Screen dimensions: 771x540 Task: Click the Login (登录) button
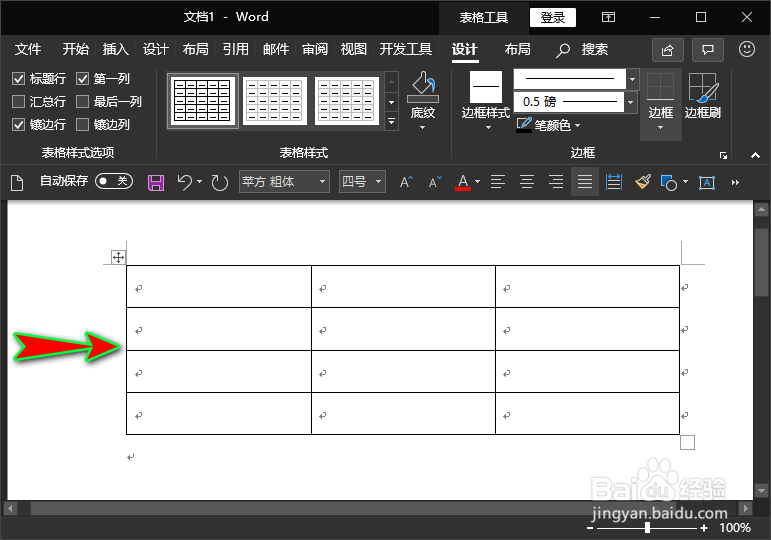(553, 18)
